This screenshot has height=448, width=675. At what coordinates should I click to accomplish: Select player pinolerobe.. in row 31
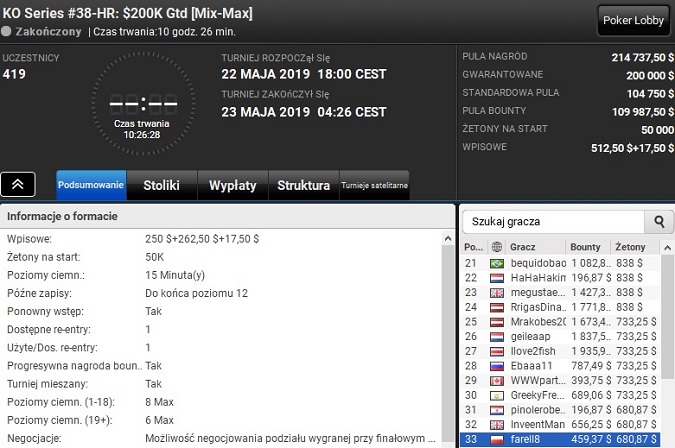tap(560, 410)
